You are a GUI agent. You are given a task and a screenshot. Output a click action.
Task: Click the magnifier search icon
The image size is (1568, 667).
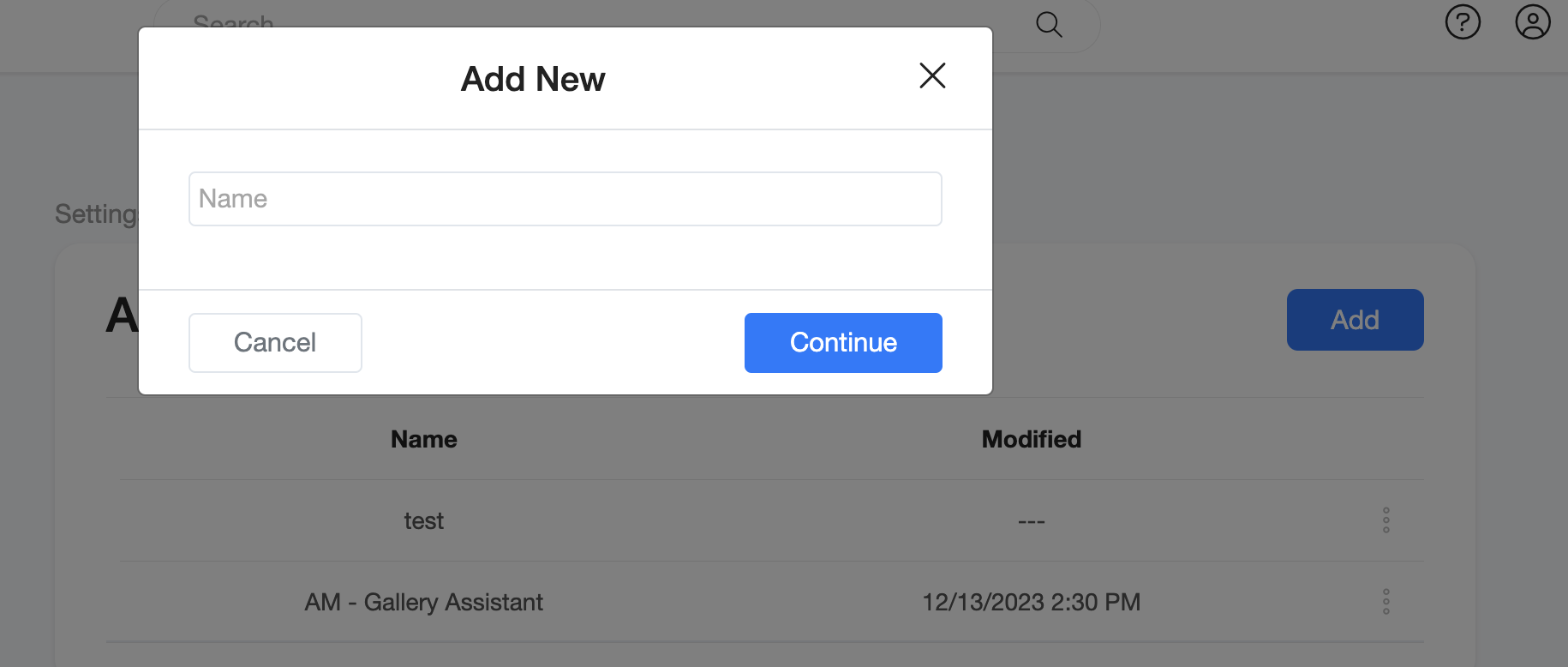[x=1049, y=24]
